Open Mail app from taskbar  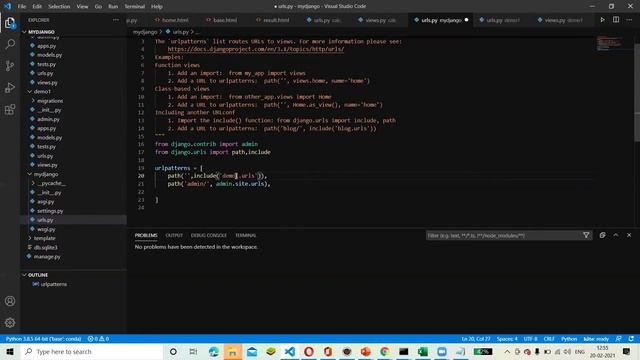point(252,351)
